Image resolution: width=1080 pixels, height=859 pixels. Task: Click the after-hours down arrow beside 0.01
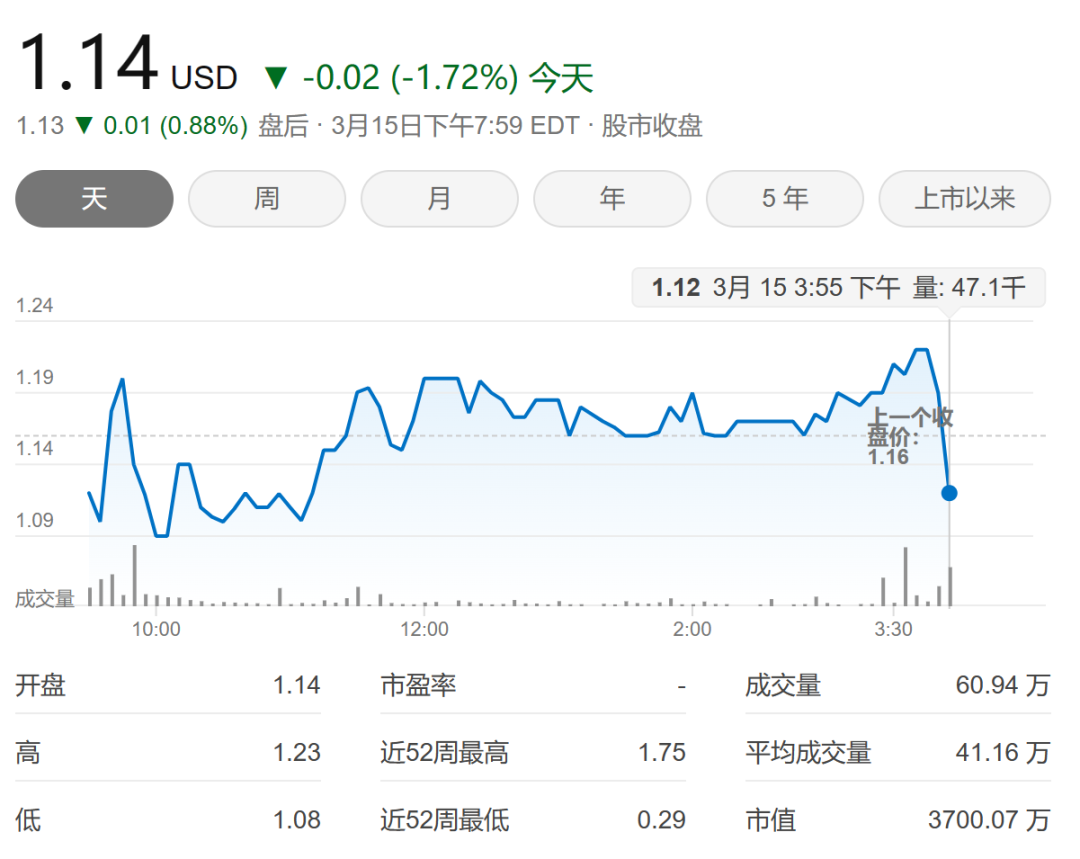tap(85, 126)
